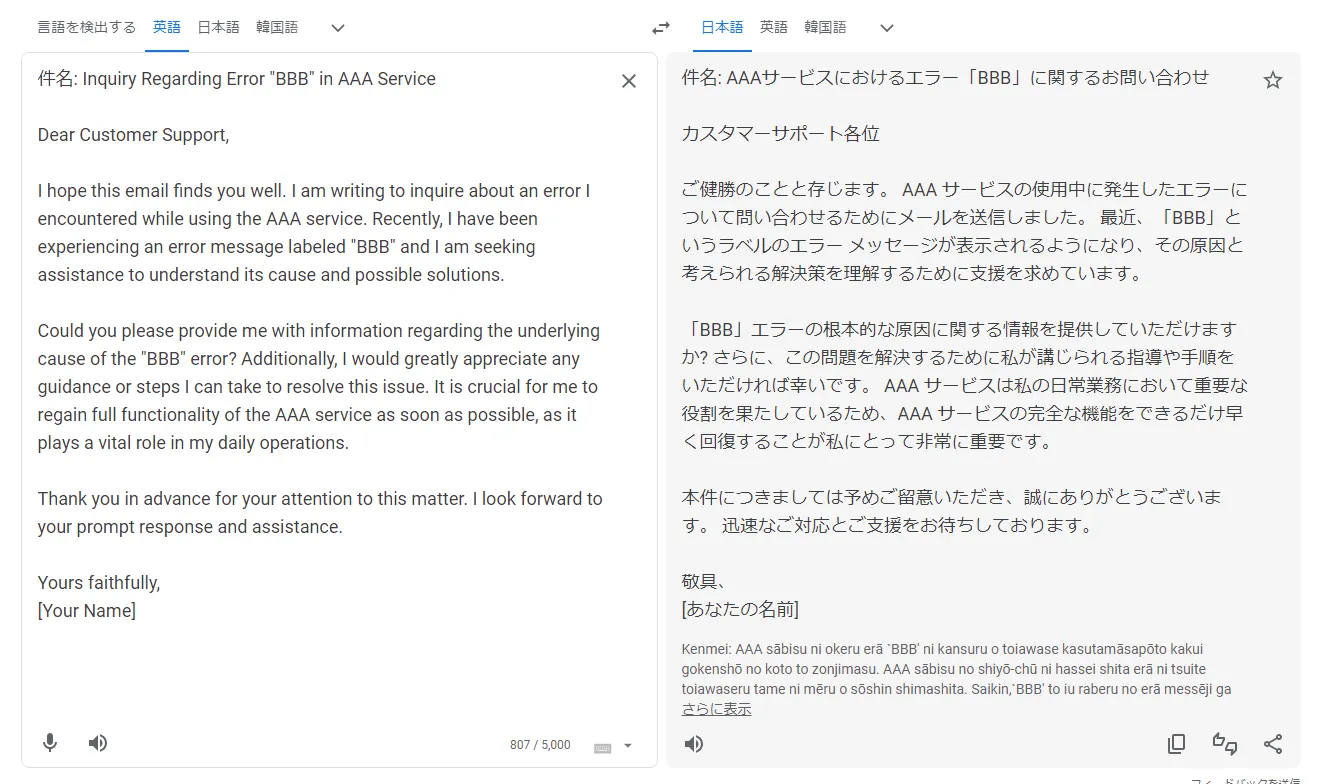This screenshot has width=1340, height=784.
Task: Save translation with the star icon
Action: point(1272,80)
